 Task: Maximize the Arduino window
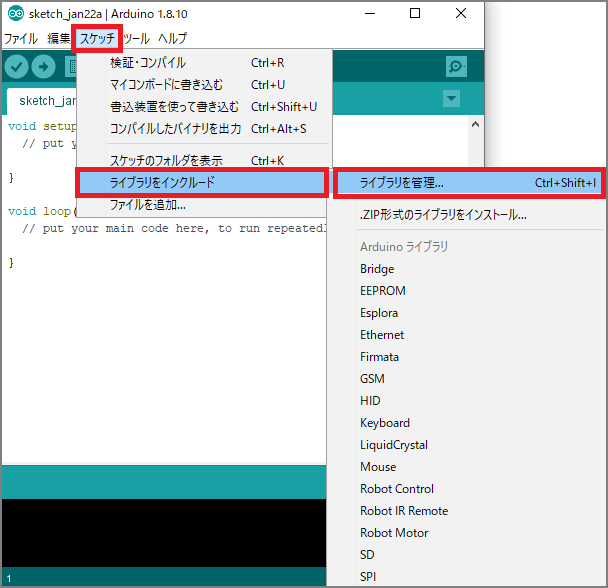pos(415,13)
